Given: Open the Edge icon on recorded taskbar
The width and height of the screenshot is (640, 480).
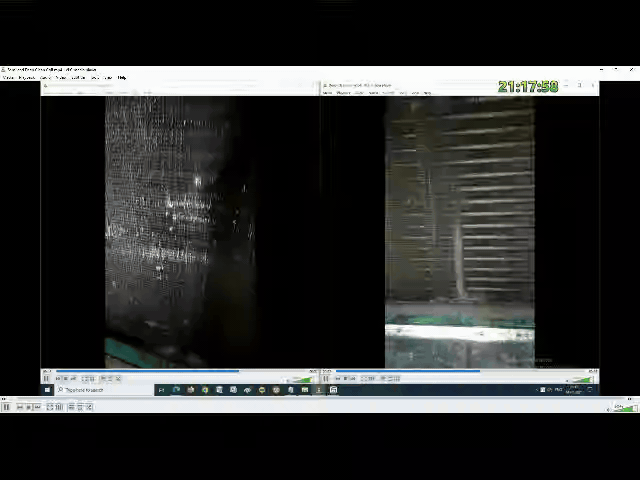Looking at the screenshot, I should click(x=176, y=390).
